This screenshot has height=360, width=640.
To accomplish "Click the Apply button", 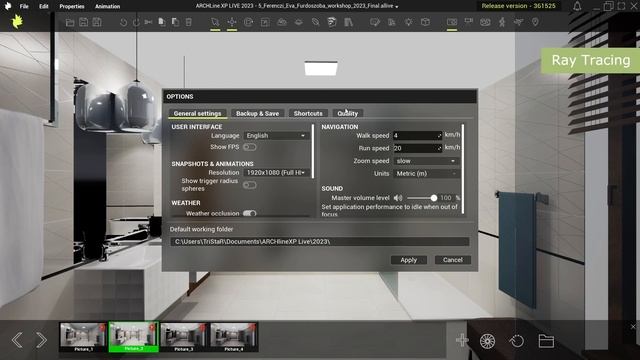I will click(x=409, y=260).
